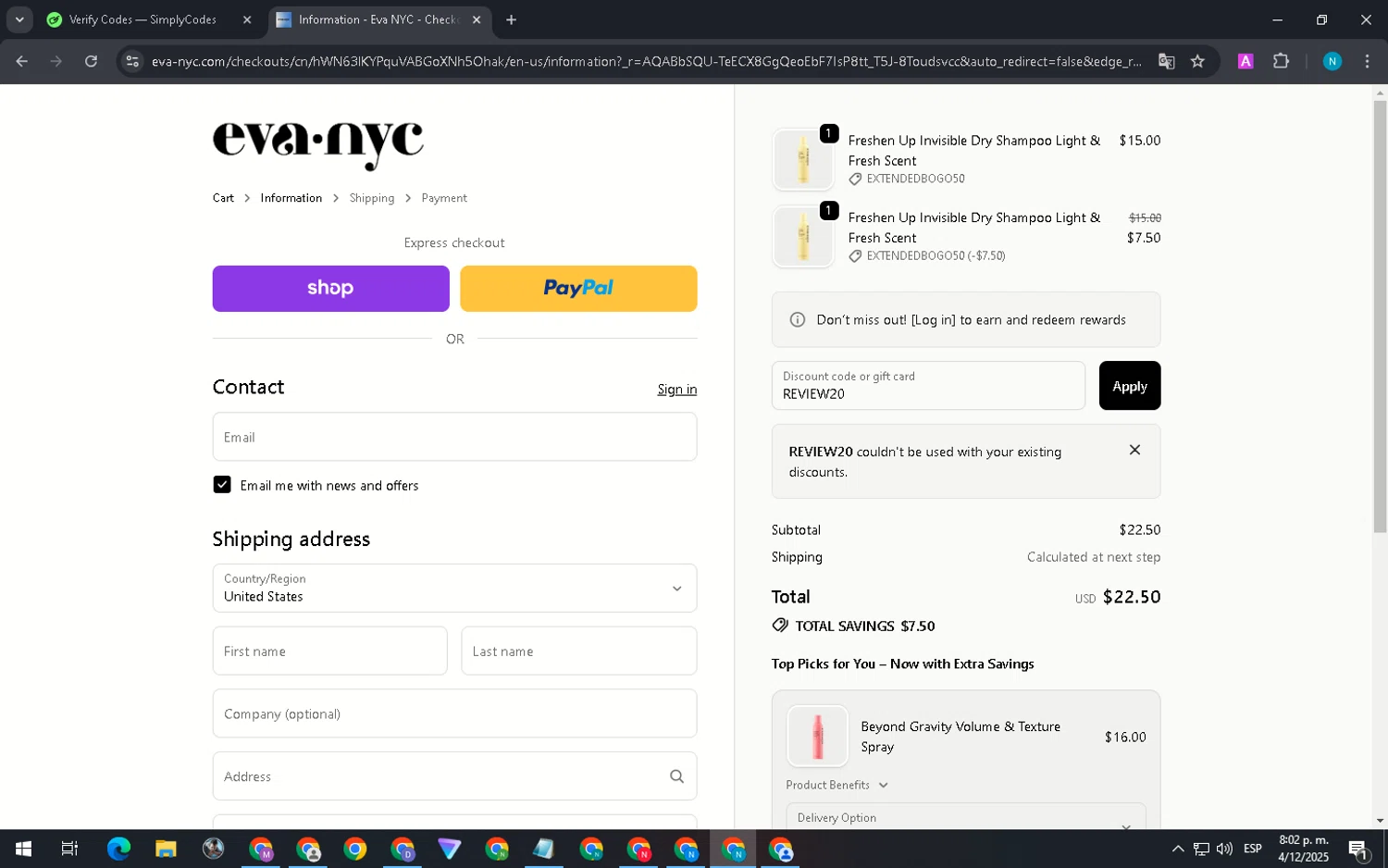Open Task View in the taskbar

[x=69, y=849]
